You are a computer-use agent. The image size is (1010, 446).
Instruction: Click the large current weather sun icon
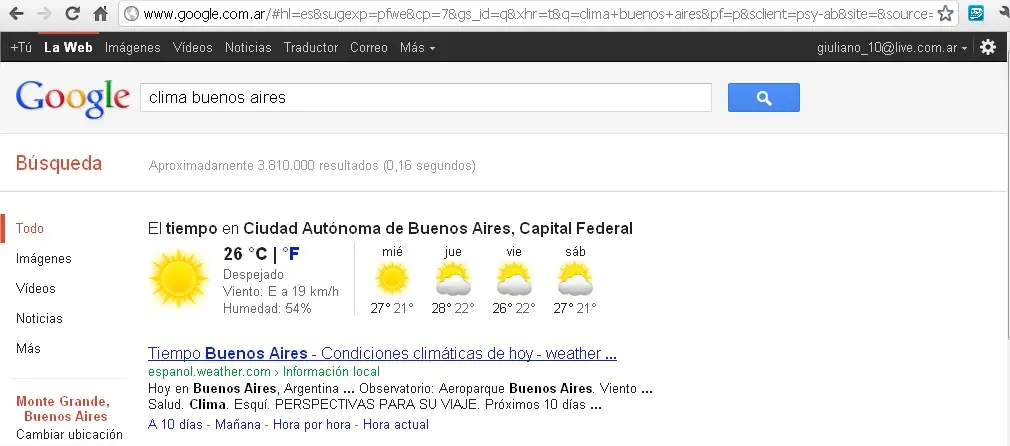tap(178, 279)
